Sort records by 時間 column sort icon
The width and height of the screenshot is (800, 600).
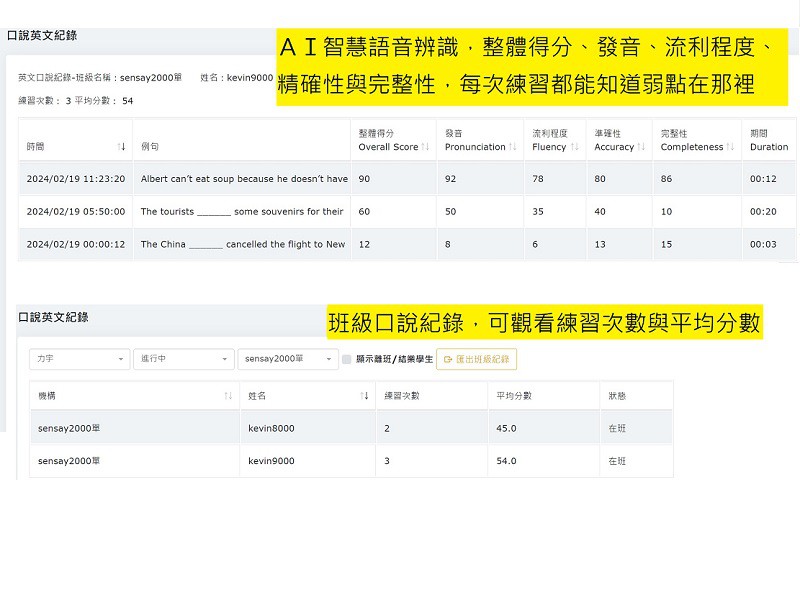(122, 147)
